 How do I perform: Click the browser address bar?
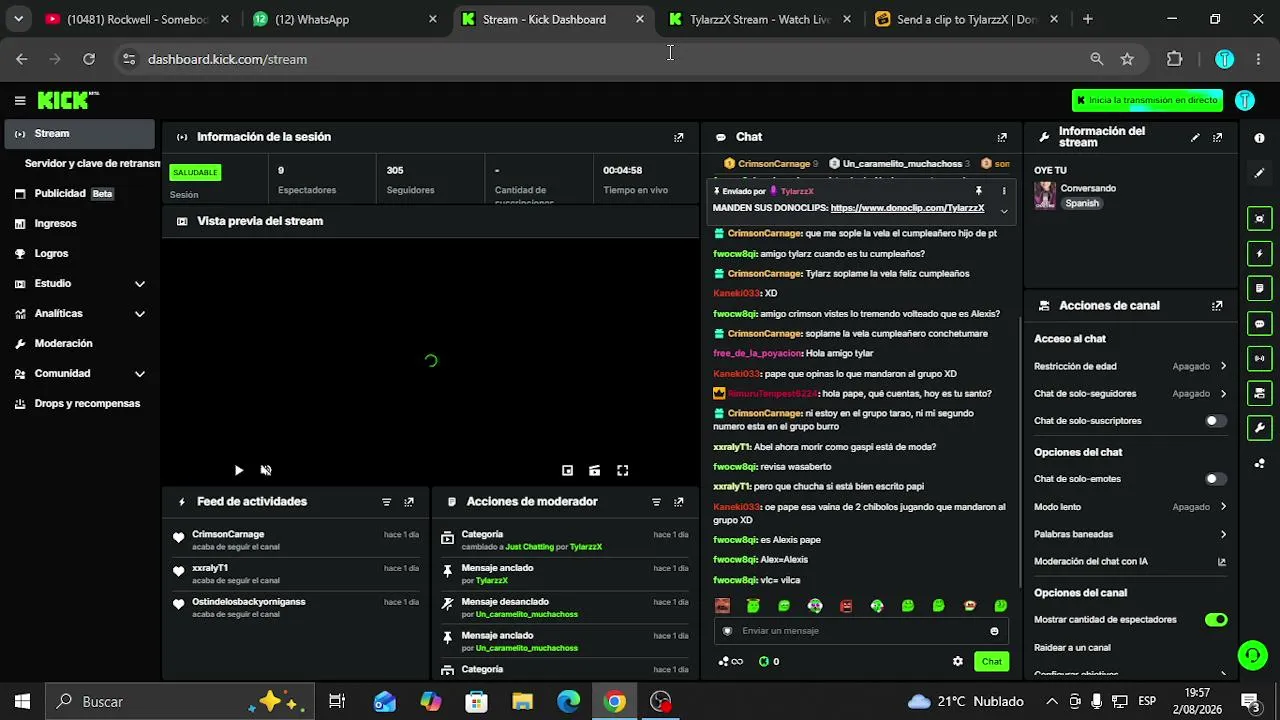pyautogui.click(x=600, y=59)
